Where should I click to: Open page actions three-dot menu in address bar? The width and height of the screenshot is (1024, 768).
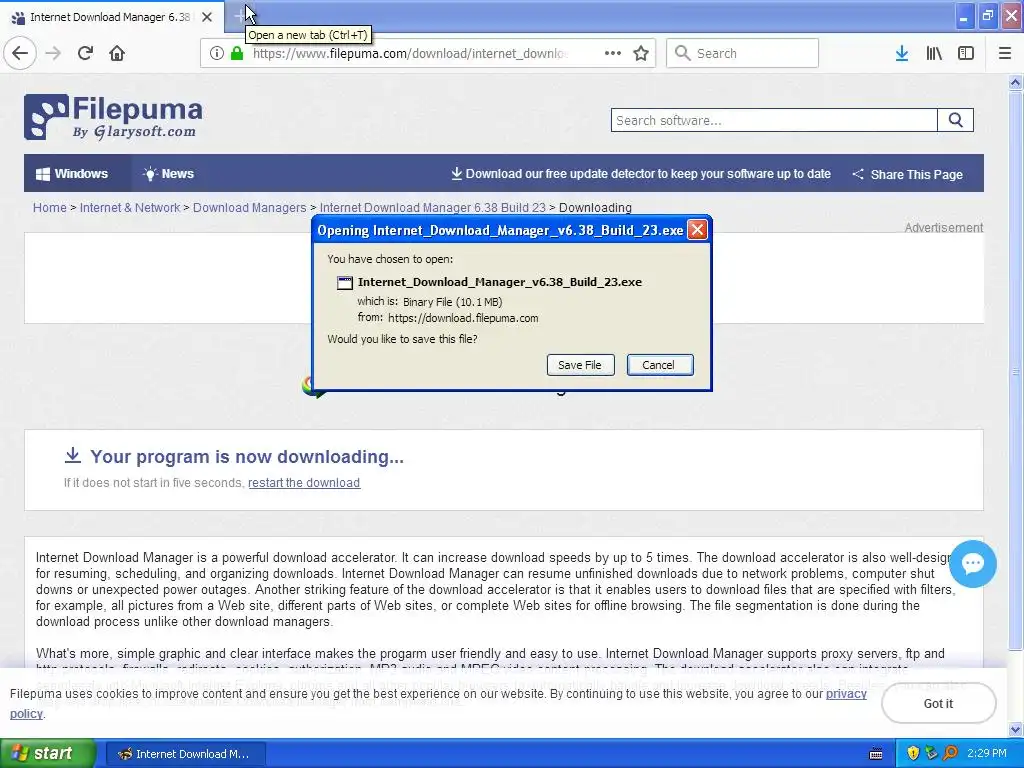(x=613, y=54)
